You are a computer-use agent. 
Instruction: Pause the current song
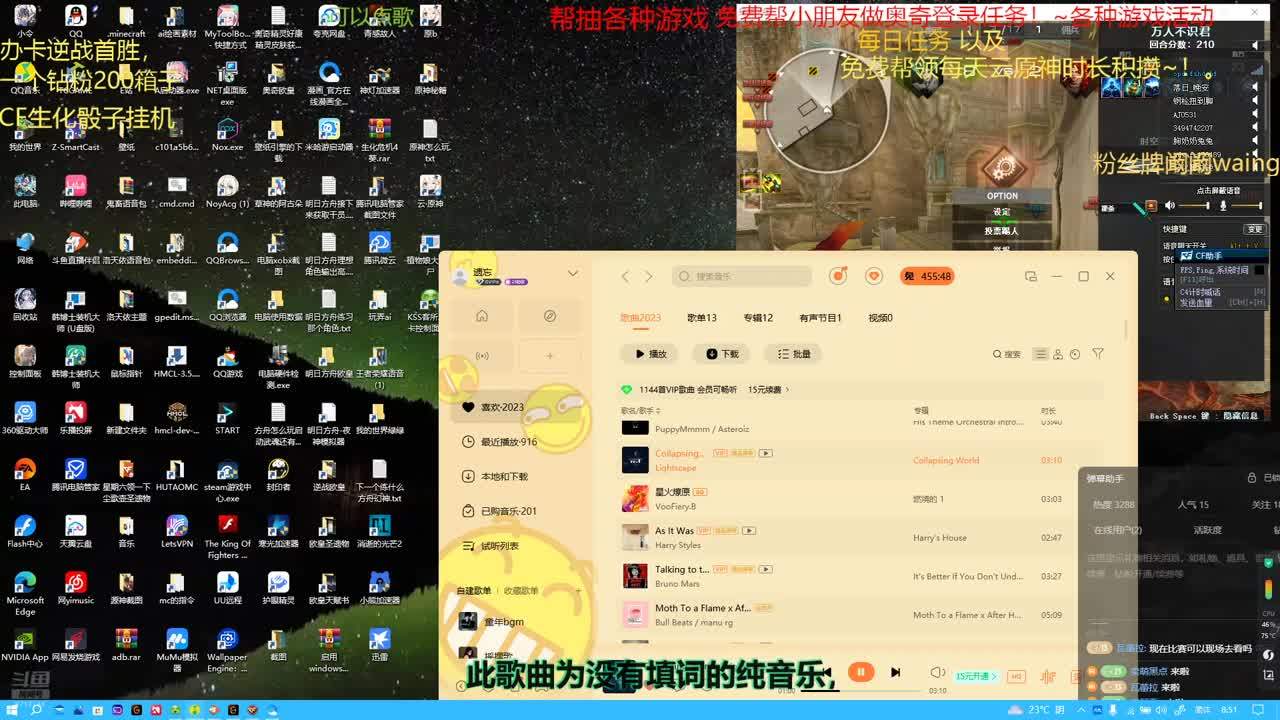860,673
